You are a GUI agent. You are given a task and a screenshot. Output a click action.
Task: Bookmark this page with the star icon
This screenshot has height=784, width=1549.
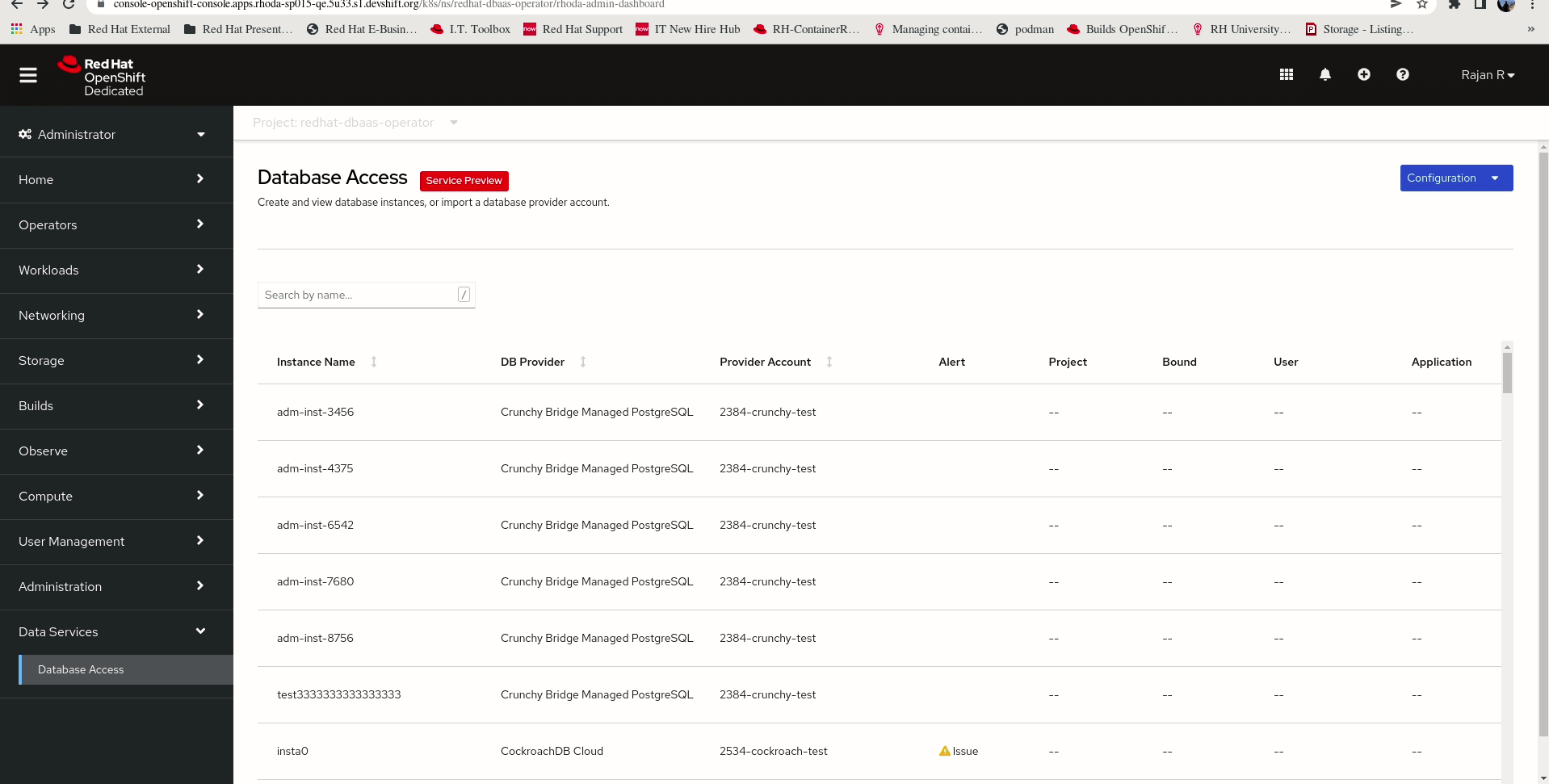tap(1422, 4)
